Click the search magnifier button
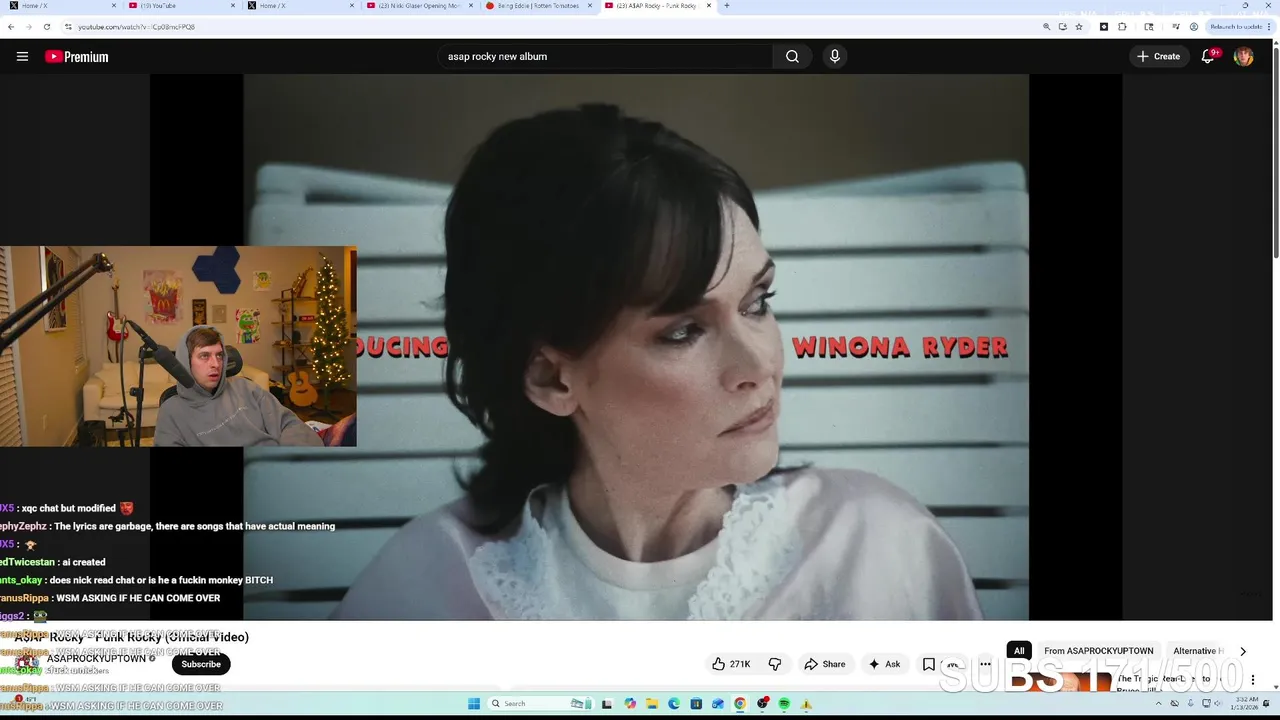Screen dimensions: 1280x720 click(792, 57)
